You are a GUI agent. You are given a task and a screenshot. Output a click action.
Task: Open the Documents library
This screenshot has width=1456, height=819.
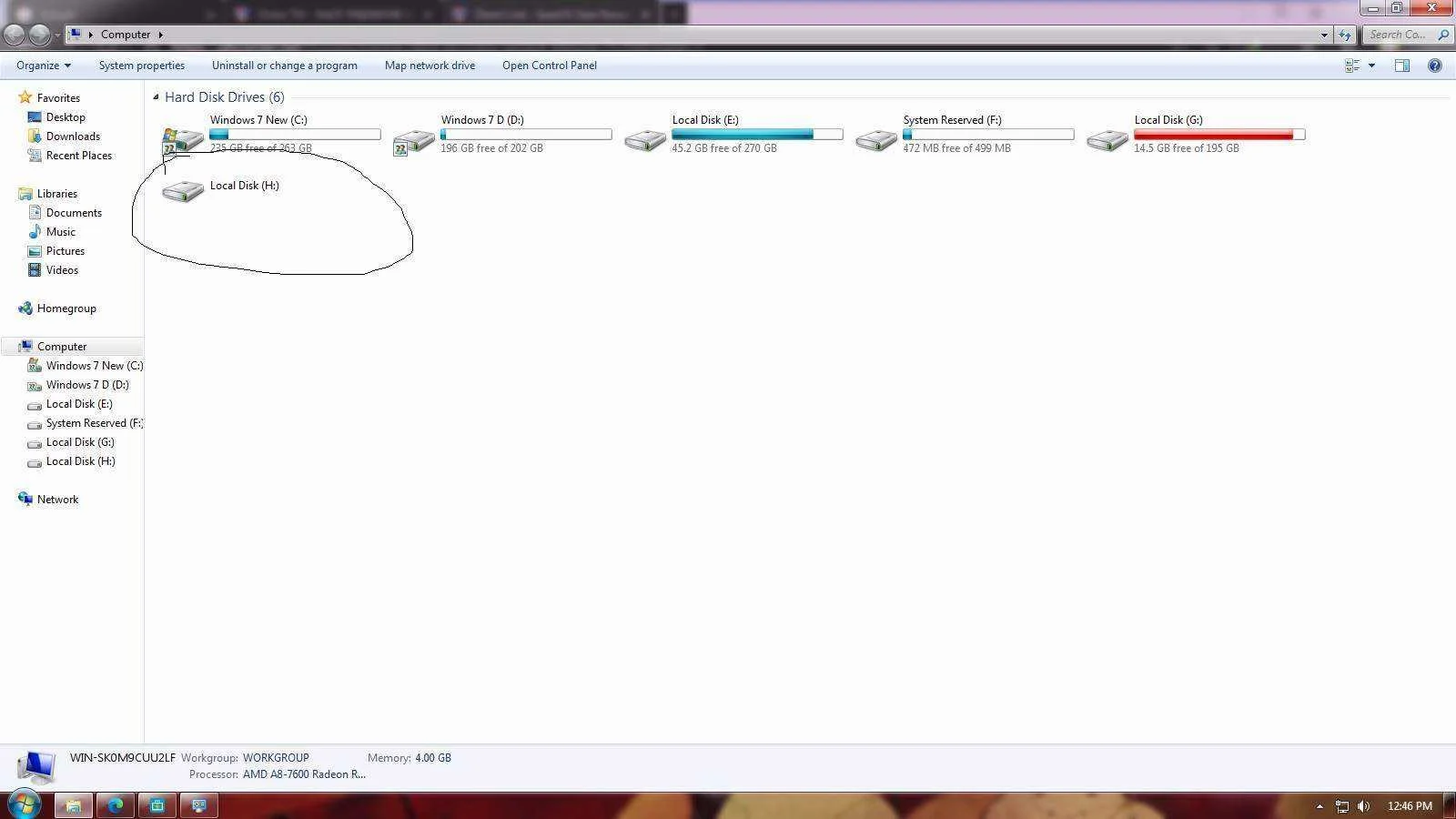tap(74, 213)
